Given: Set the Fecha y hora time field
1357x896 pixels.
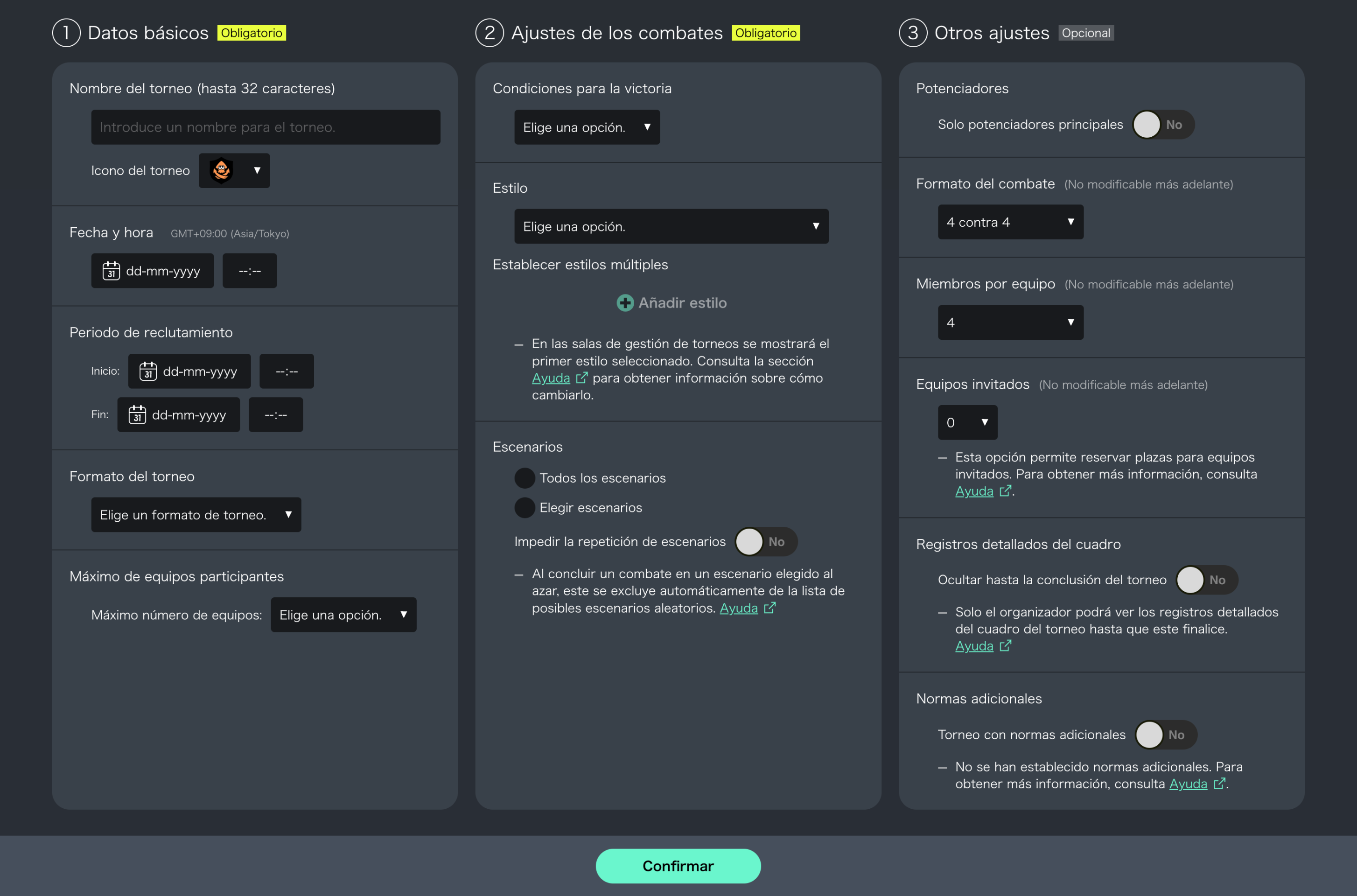Looking at the screenshot, I should pyautogui.click(x=250, y=271).
